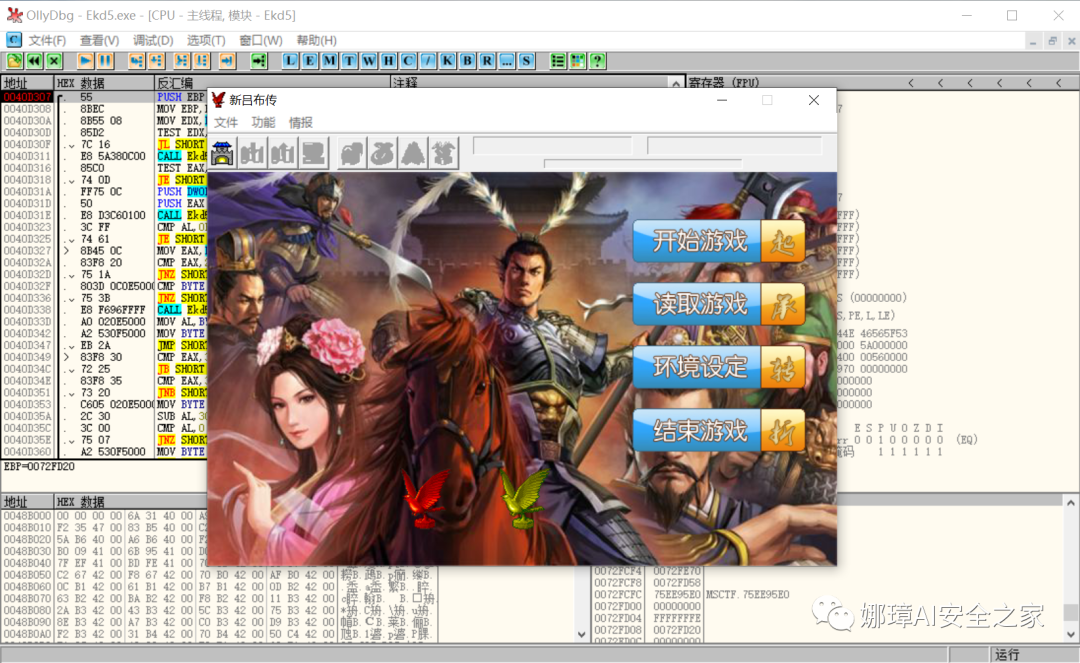Open OllyDbg 查看(V) menu
Screen dimensions: 1080x663
pos(99,41)
